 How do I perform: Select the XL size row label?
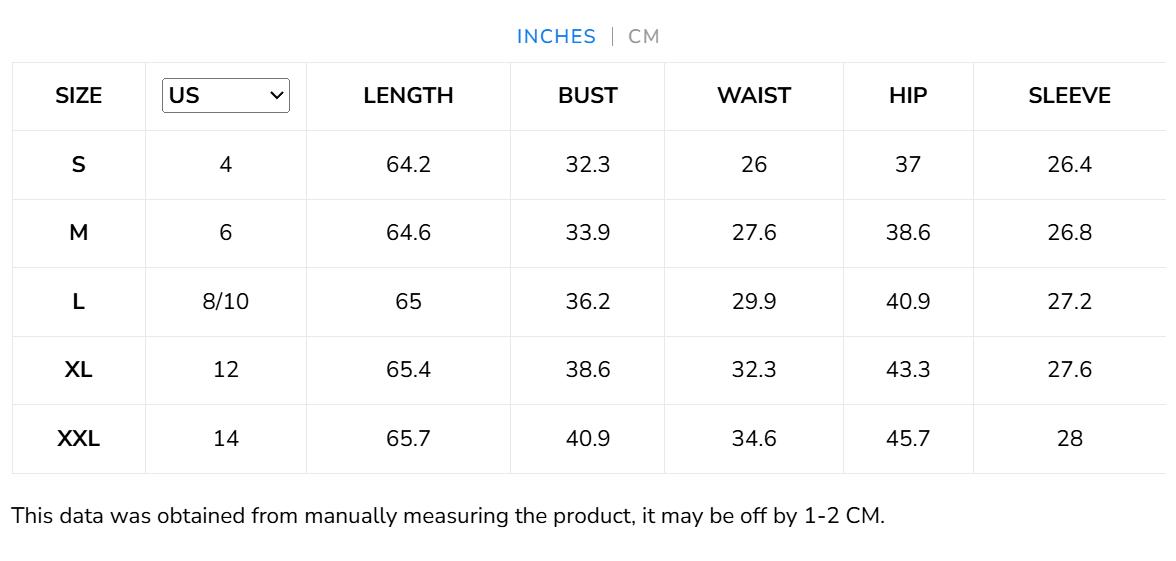coord(79,370)
